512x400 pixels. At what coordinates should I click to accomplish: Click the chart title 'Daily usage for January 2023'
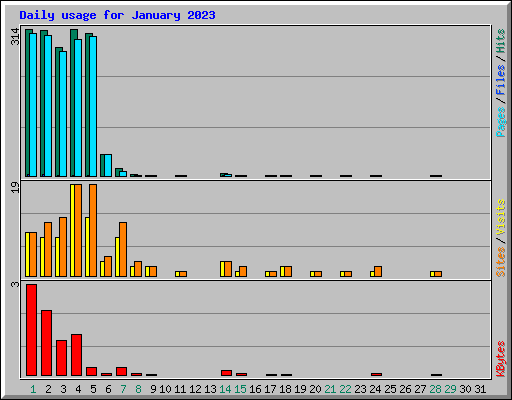point(117,15)
